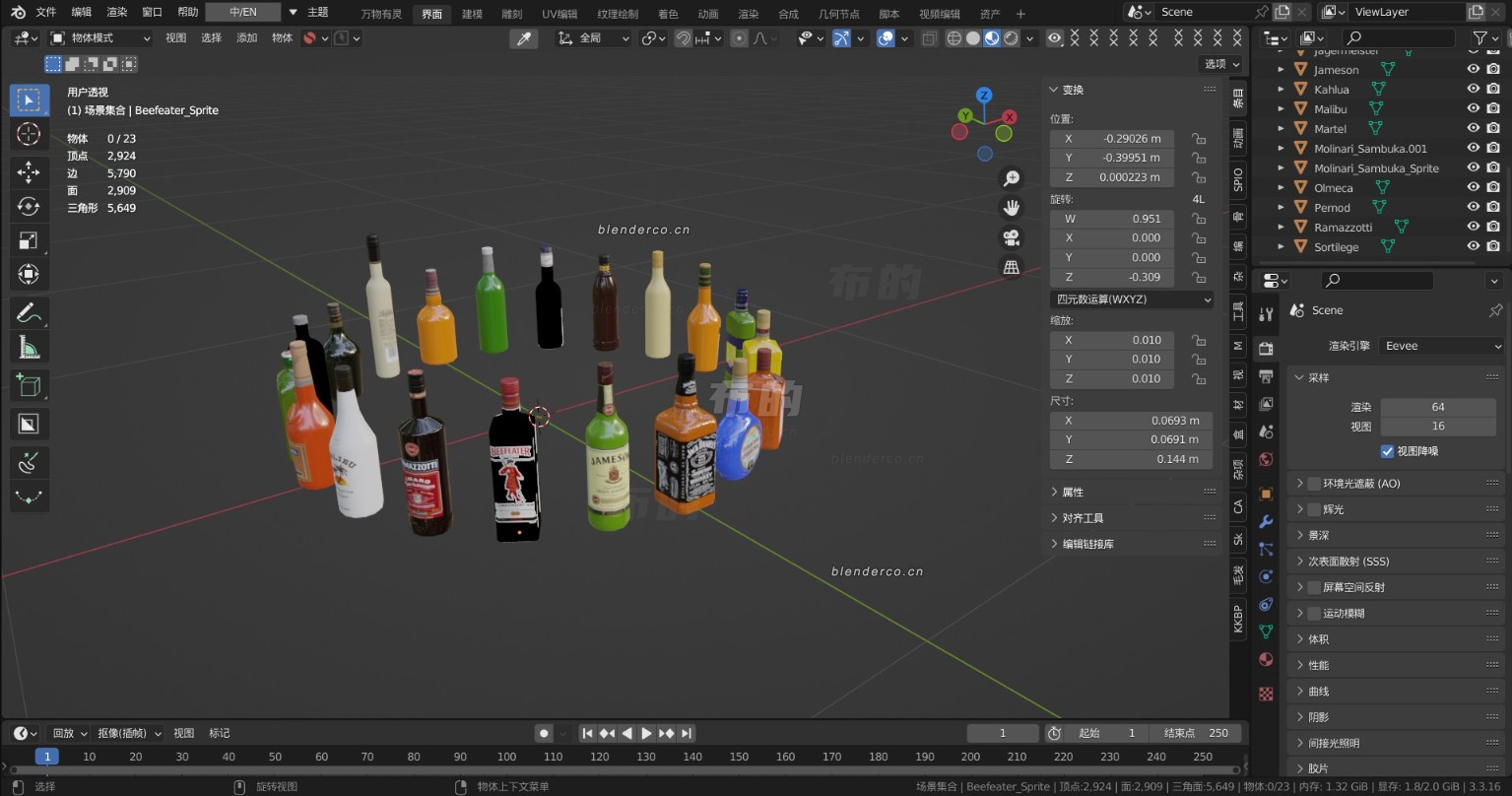Uncheck the 视图降噪 checkbox
The width and height of the screenshot is (1512, 796).
(1387, 451)
